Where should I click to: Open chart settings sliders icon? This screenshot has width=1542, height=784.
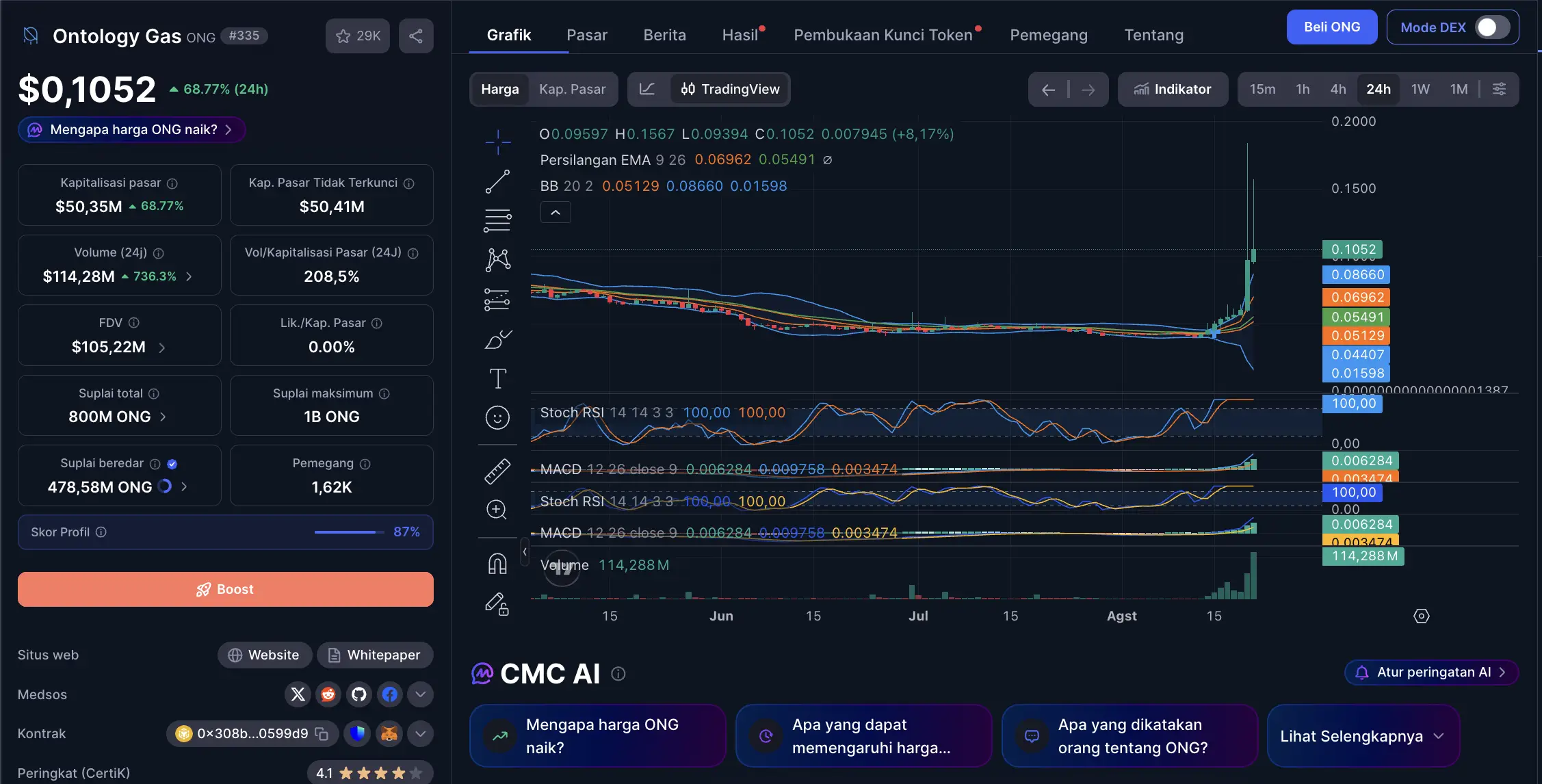point(1499,89)
